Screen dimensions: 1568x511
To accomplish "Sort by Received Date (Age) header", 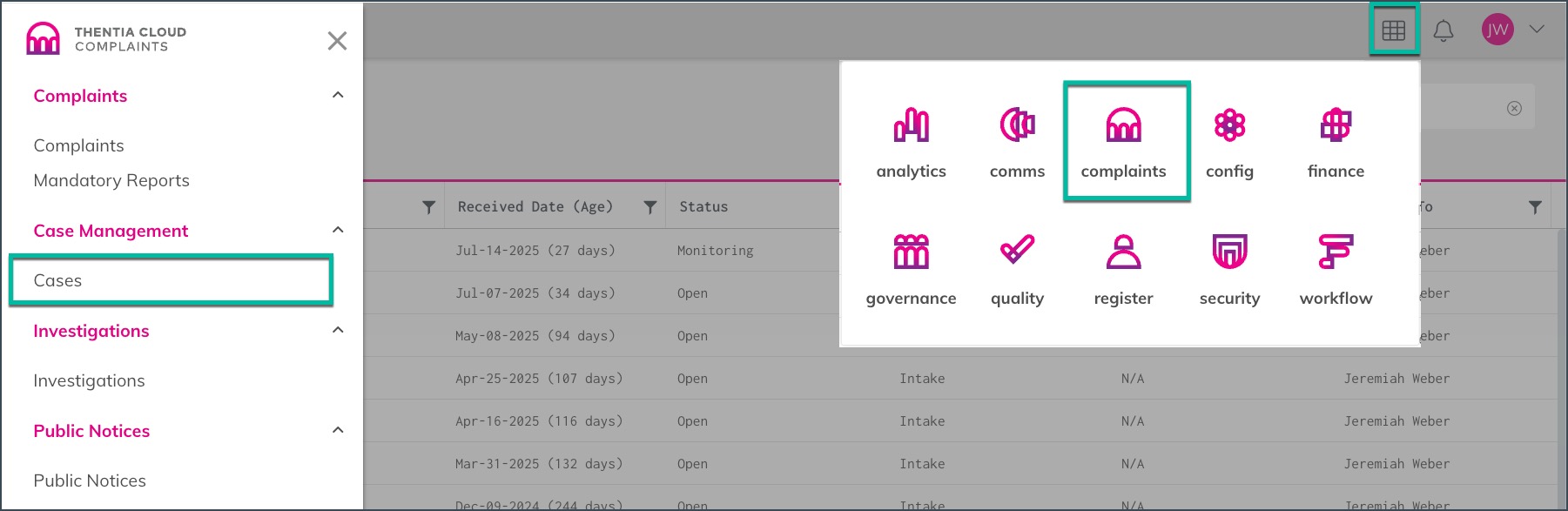I will click(x=535, y=206).
